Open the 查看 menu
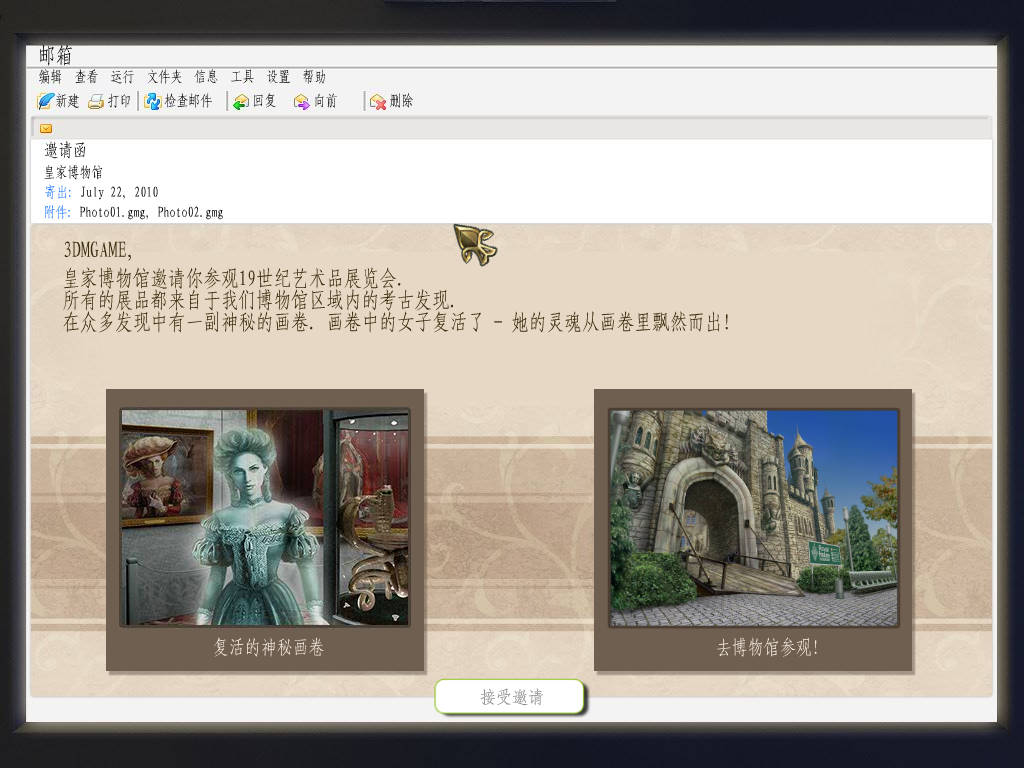The image size is (1024, 768). [x=86, y=77]
